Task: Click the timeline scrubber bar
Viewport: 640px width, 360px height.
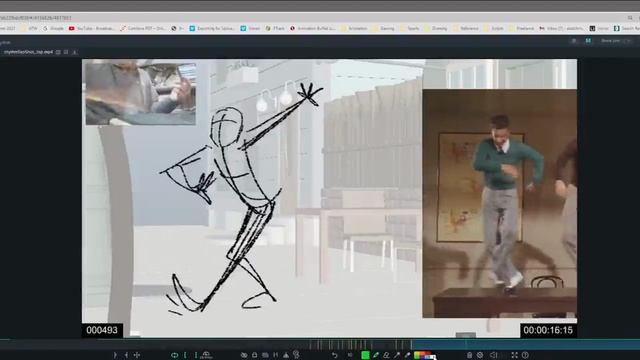Action: point(320,344)
